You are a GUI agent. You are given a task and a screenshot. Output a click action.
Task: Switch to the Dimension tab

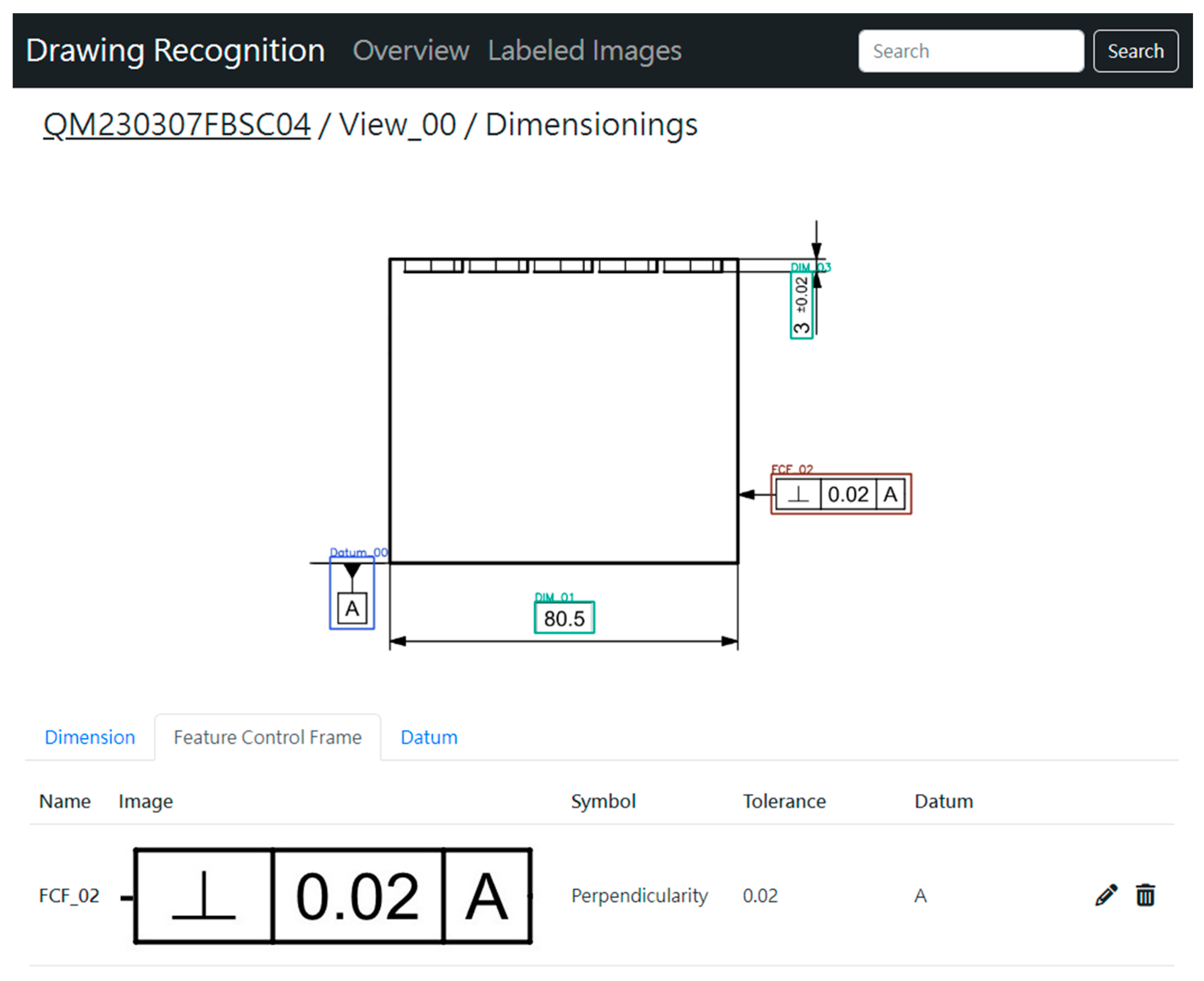tap(89, 737)
